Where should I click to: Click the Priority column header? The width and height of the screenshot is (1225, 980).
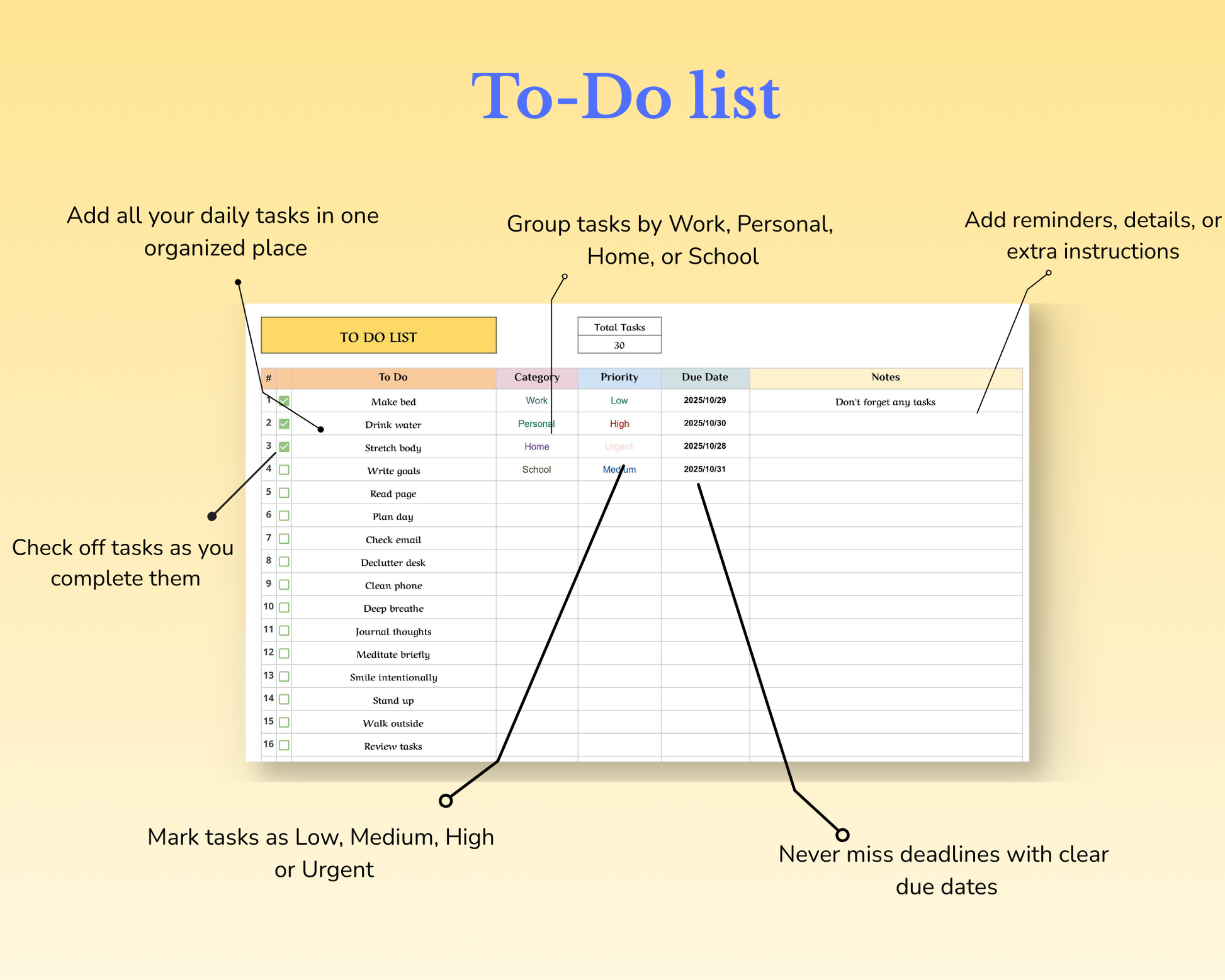click(x=619, y=378)
